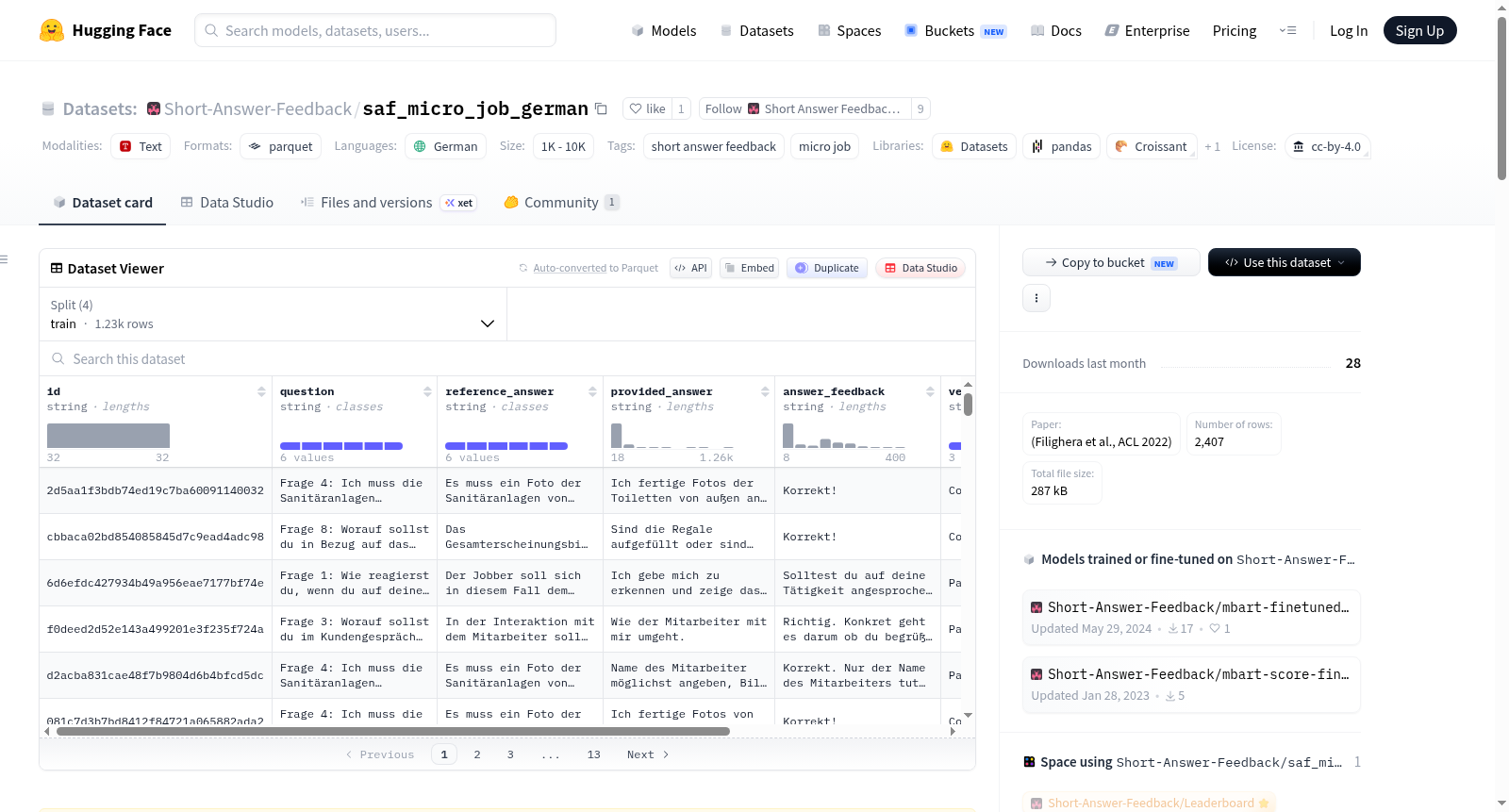Viewport: 1509px width, 812px height.
Task: Go to page 13 of table
Action: pyautogui.click(x=594, y=754)
